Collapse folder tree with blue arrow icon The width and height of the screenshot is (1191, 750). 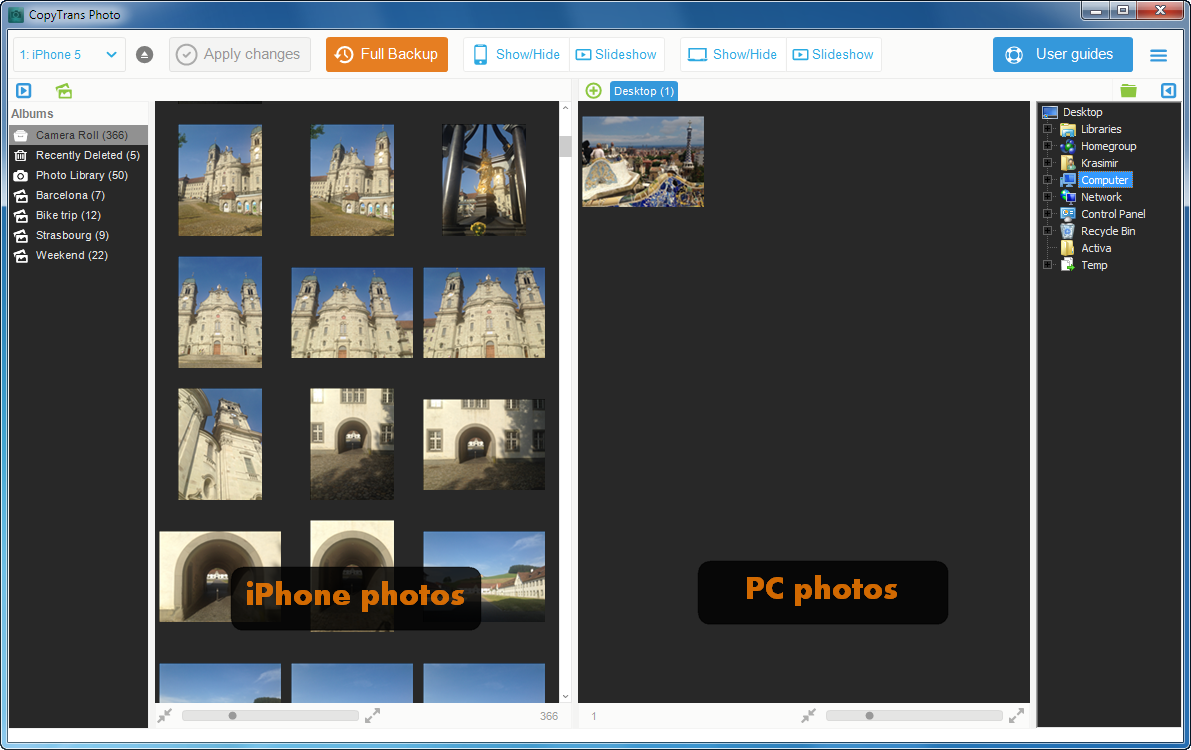(1168, 91)
